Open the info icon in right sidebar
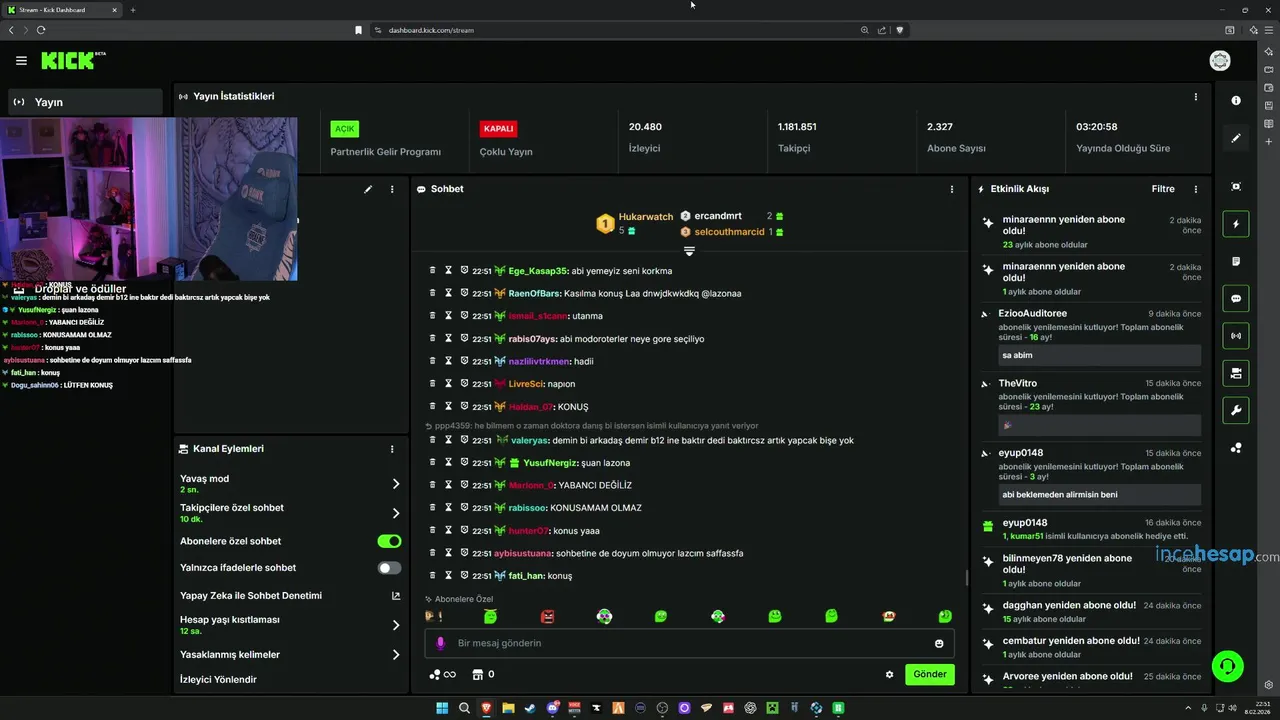 pos(1236,100)
